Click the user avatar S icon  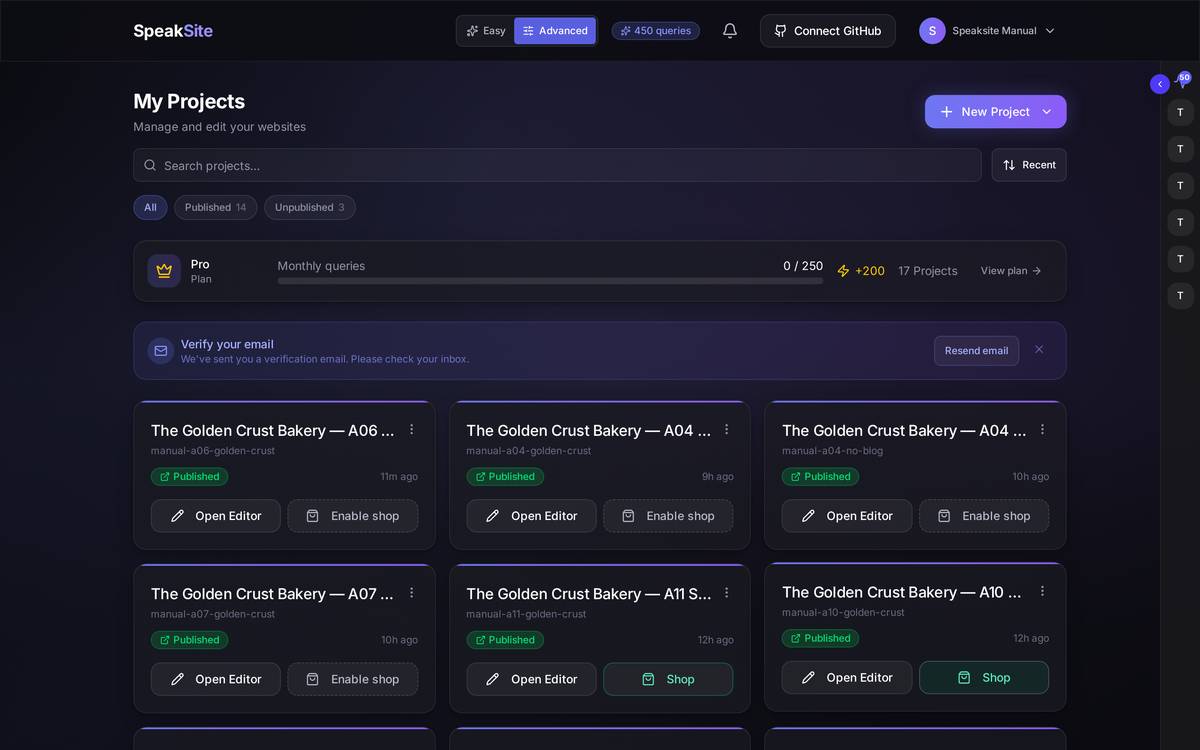(x=932, y=31)
